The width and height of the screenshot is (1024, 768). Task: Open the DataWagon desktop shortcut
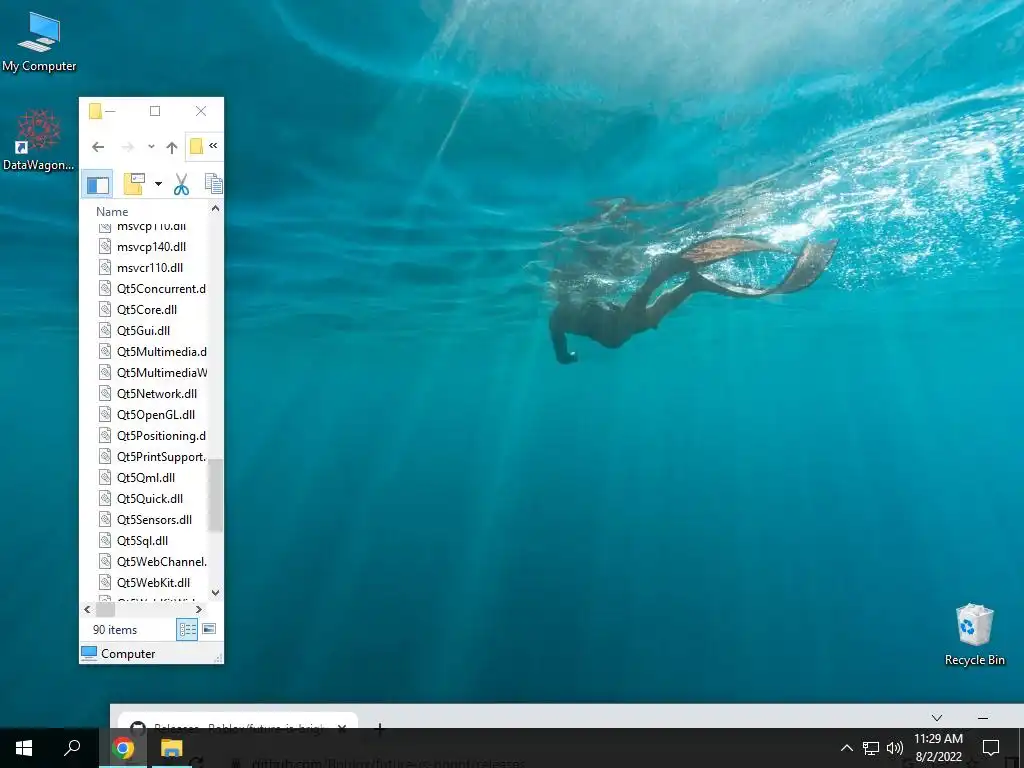click(39, 140)
